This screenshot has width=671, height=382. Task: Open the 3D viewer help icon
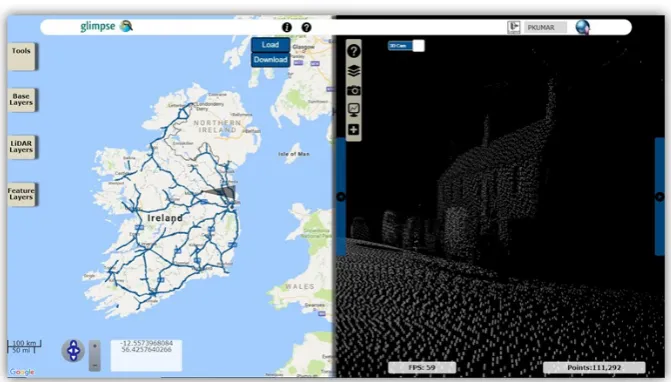(353, 51)
